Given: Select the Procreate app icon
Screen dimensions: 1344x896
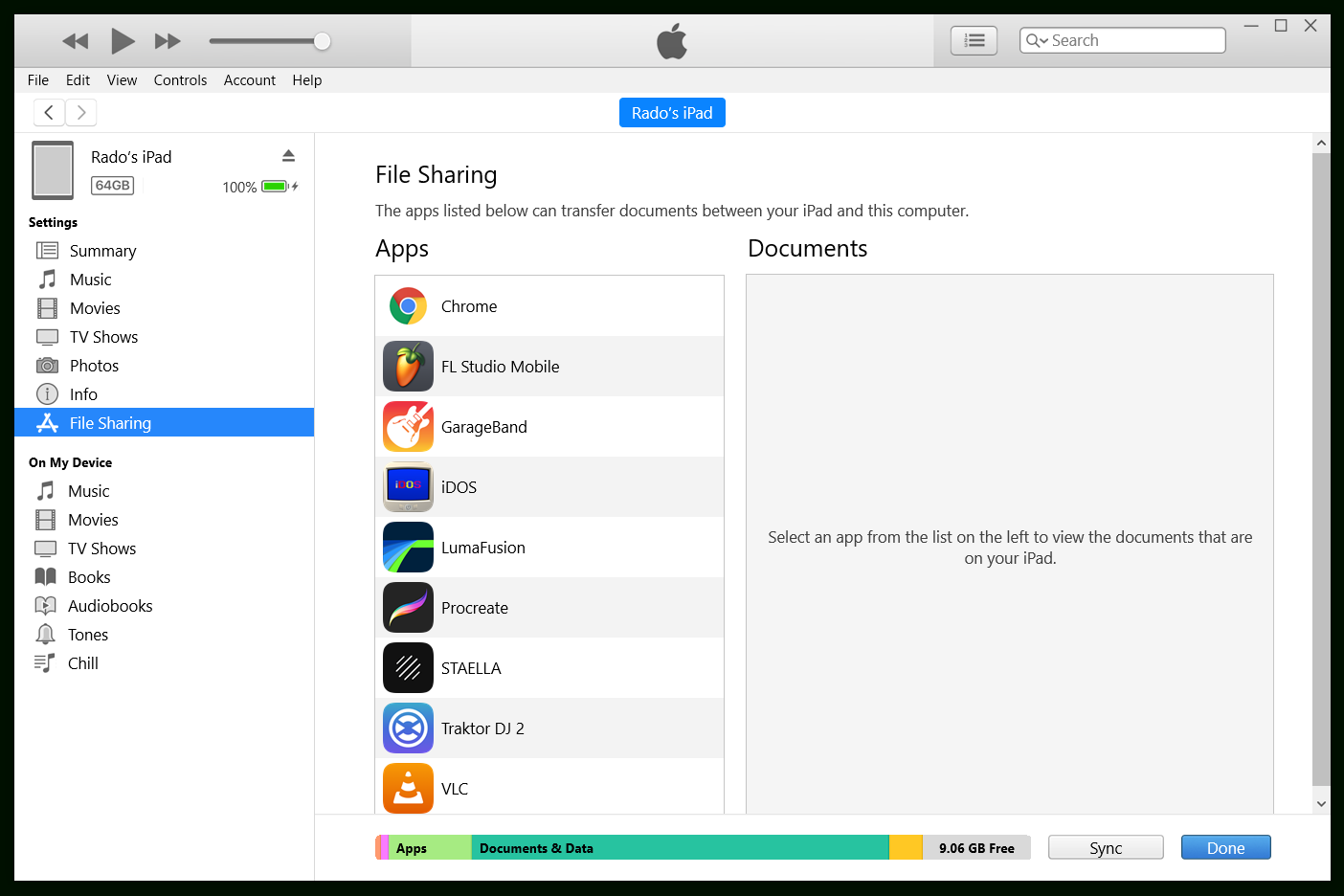Looking at the screenshot, I should coord(408,608).
